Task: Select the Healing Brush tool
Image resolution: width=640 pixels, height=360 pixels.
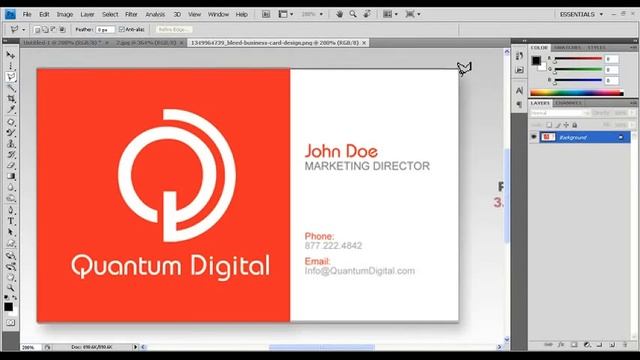Action: (11, 122)
